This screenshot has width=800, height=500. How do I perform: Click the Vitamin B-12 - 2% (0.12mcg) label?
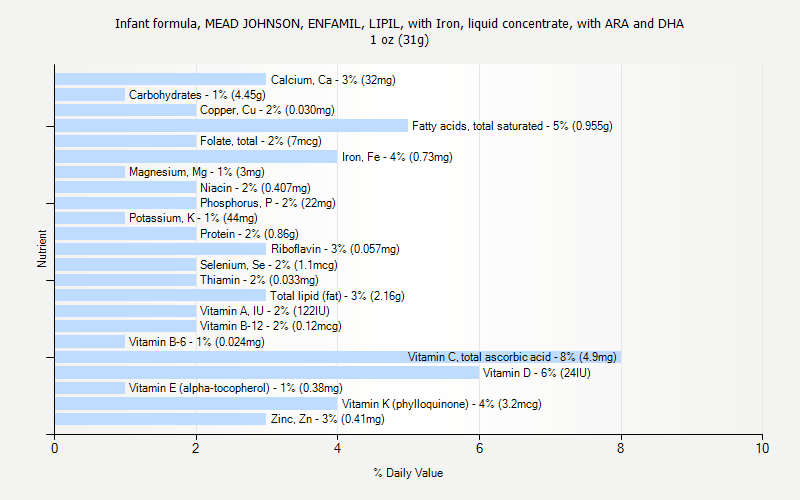click(270, 326)
